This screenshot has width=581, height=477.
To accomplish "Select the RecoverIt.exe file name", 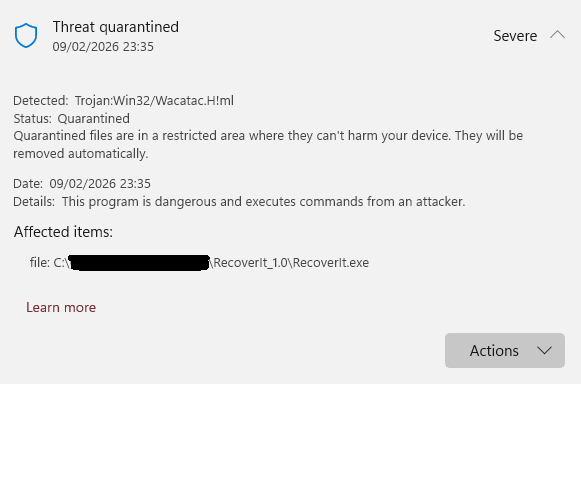I will click(331, 262).
